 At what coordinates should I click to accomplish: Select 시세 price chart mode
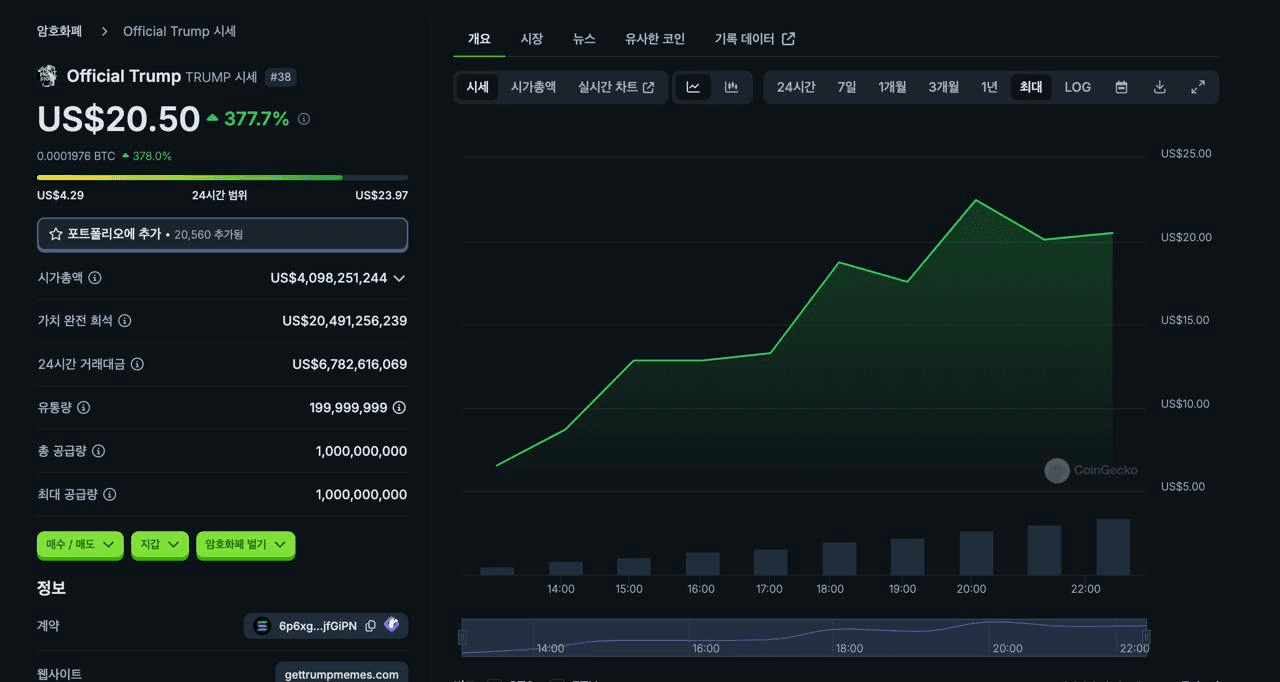point(477,87)
